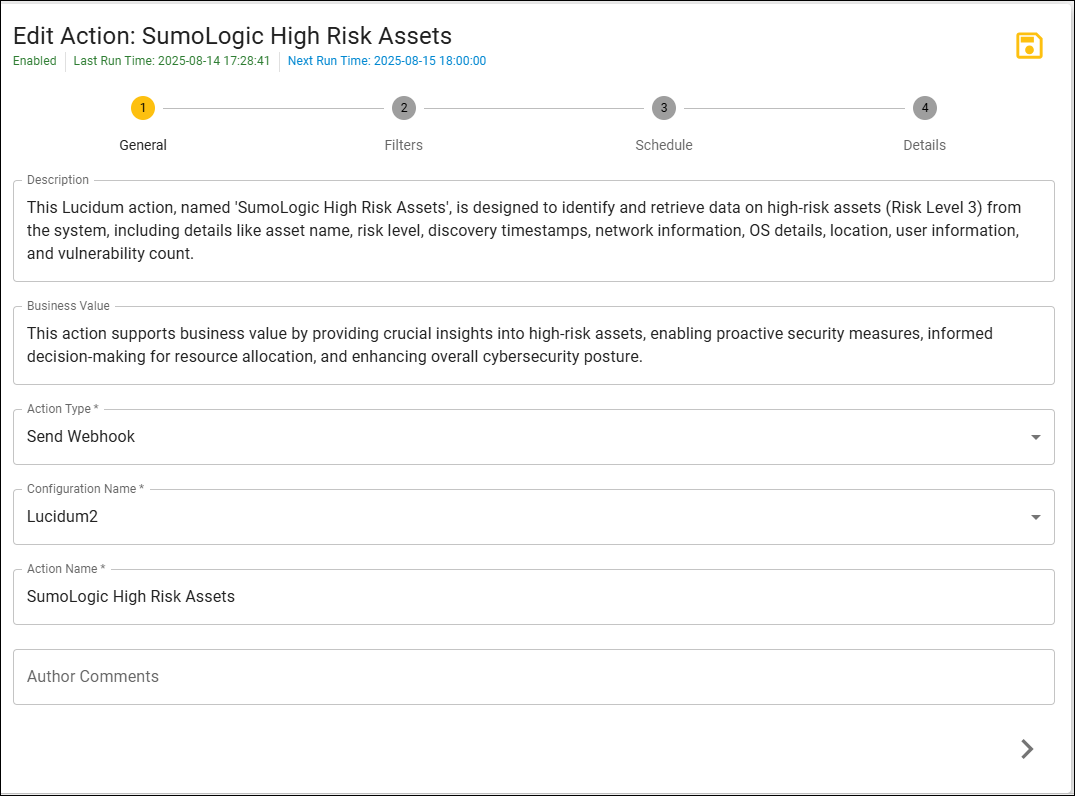The height and width of the screenshot is (796, 1075).
Task: Click the Next Run Time timestamp
Action: point(387,61)
